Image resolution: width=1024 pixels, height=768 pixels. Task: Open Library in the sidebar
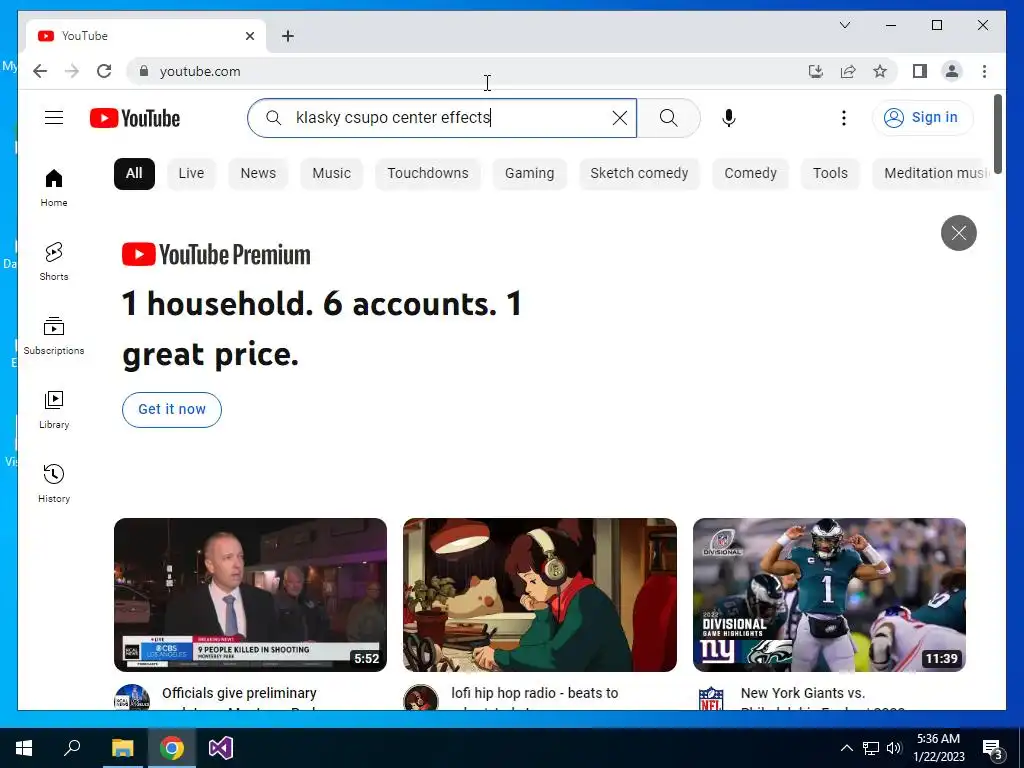pos(54,409)
